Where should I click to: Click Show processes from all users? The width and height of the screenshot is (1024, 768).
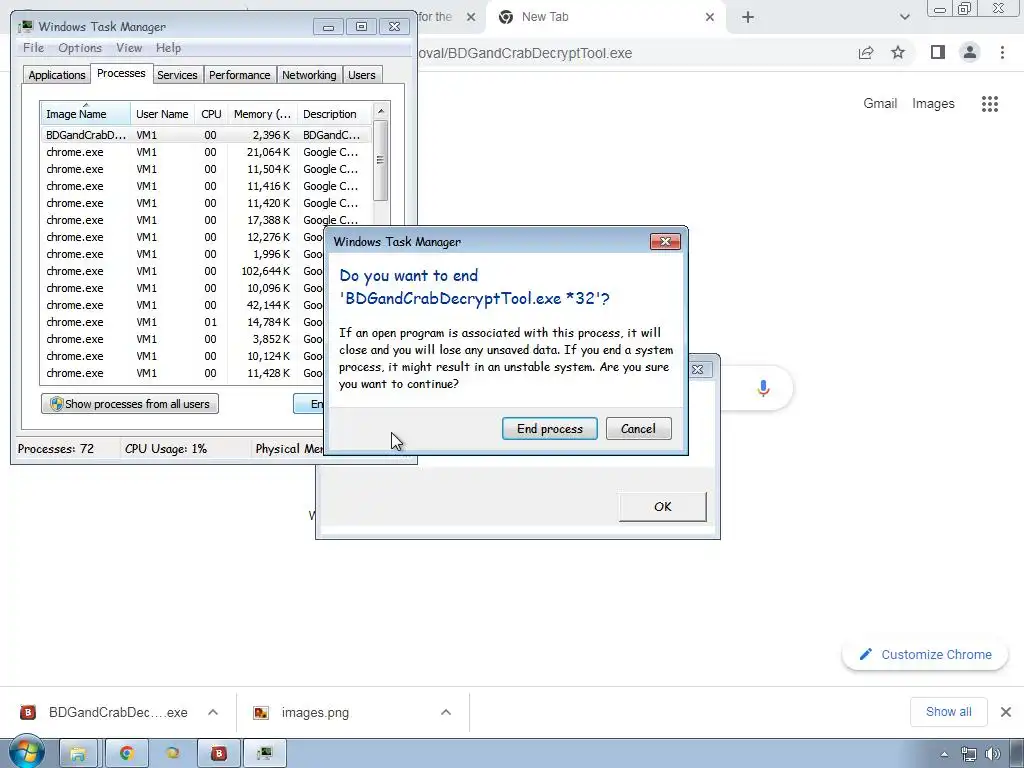[x=129, y=404]
